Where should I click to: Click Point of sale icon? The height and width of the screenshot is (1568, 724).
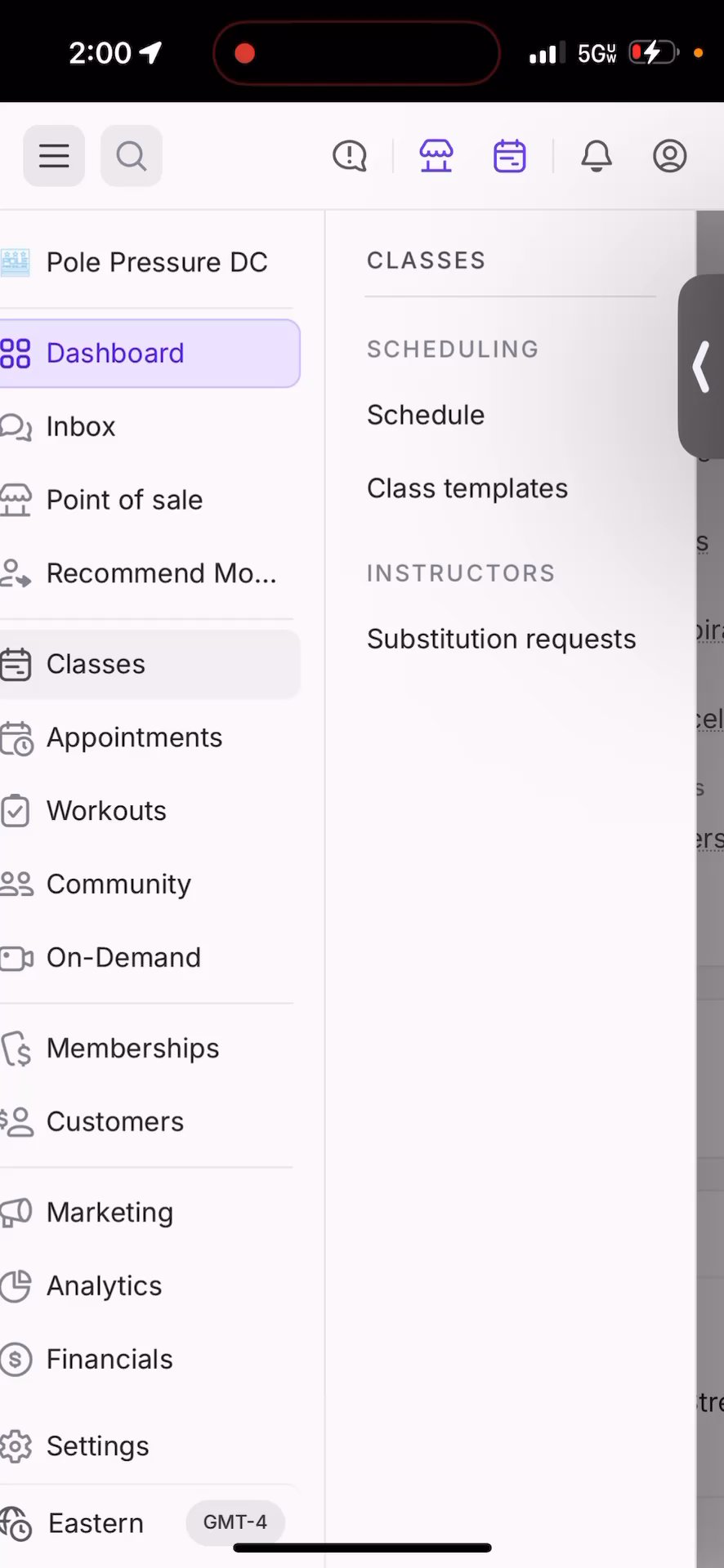point(16,500)
